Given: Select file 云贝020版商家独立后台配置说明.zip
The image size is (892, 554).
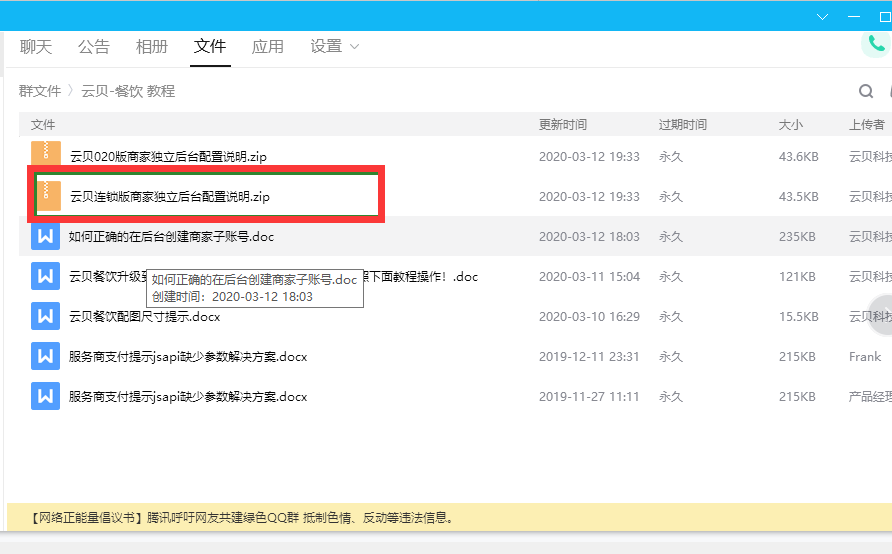Looking at the screenshot, I should click(168, 156).
